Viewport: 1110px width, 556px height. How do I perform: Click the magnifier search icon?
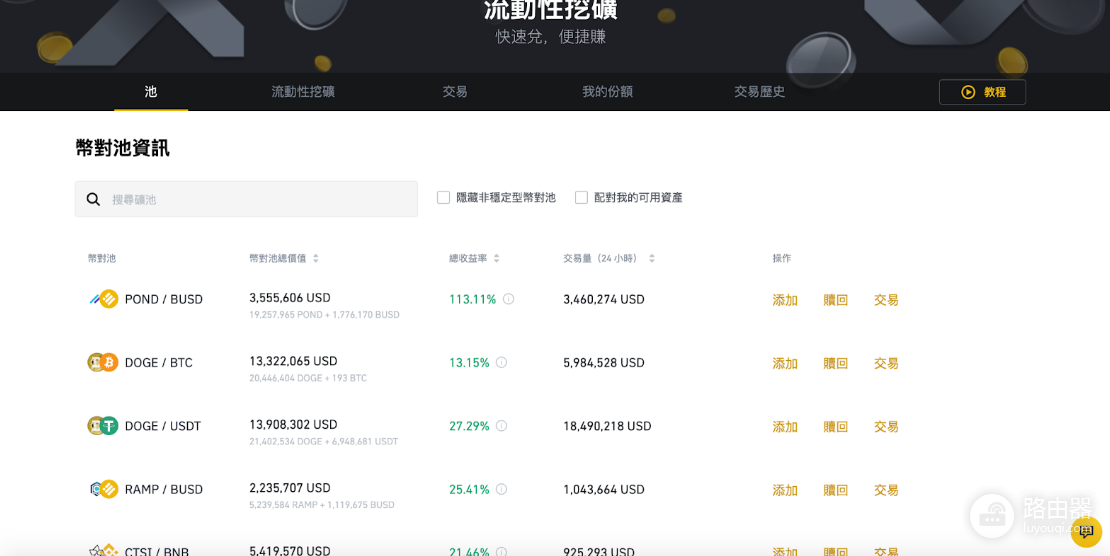93,199
